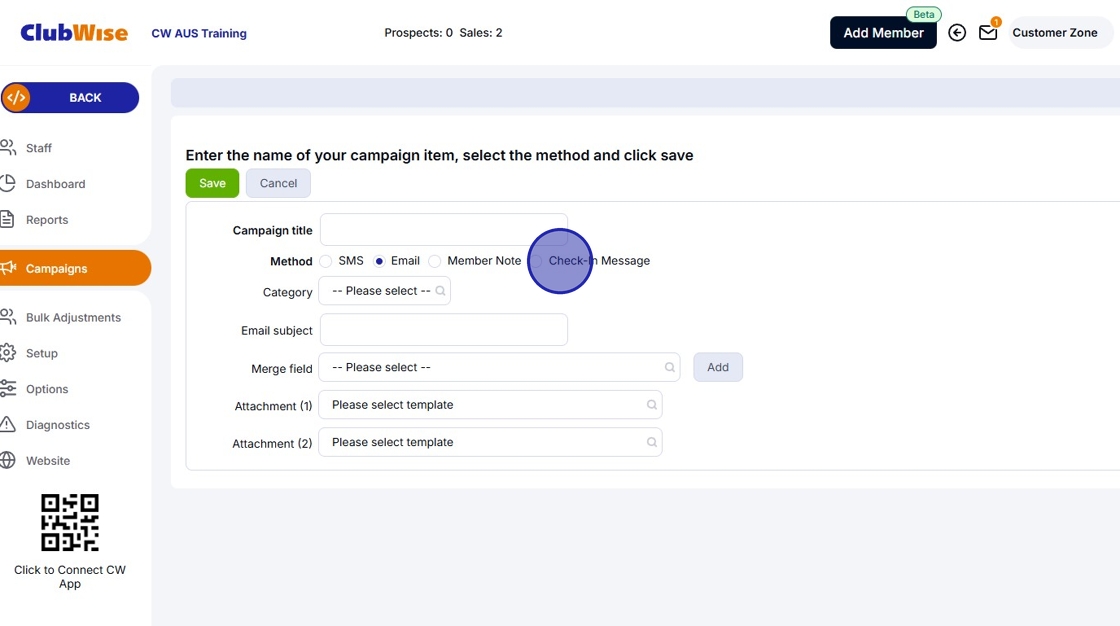Select the Check-In Message radio button
Viewport: 1120px width, 626px height.
coord(536,262)
